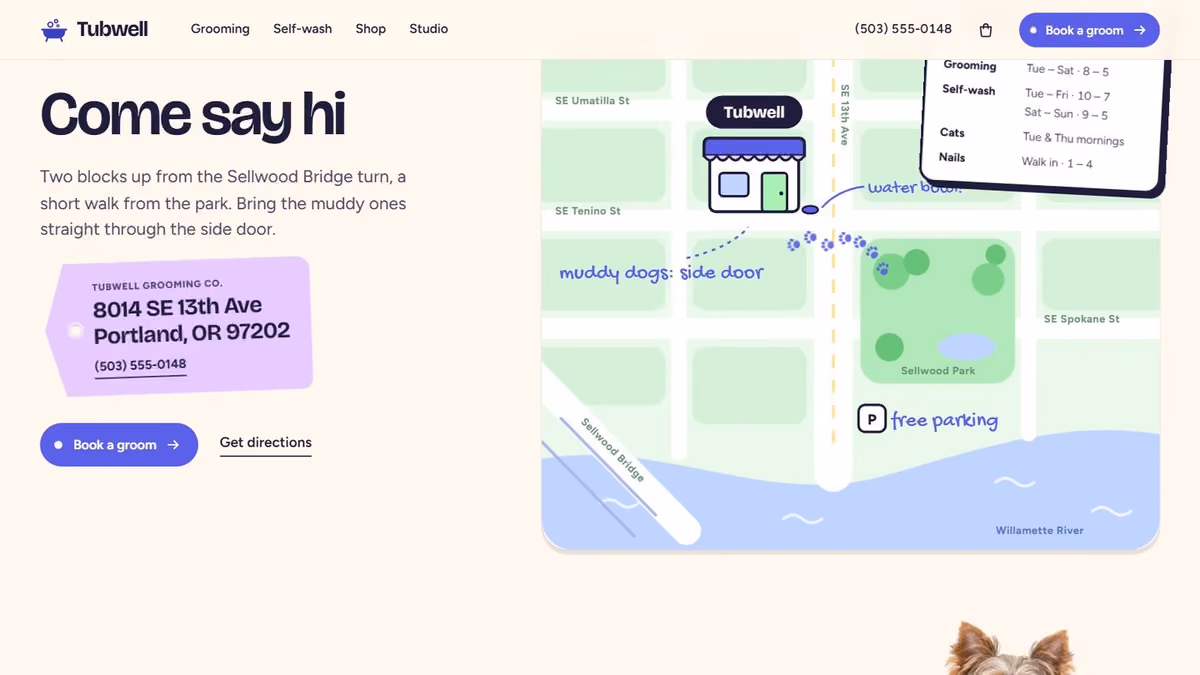Click the Tubwell bathtub logo icon
This screenshot has width=1200, height=675.
(x=54, y=29)
